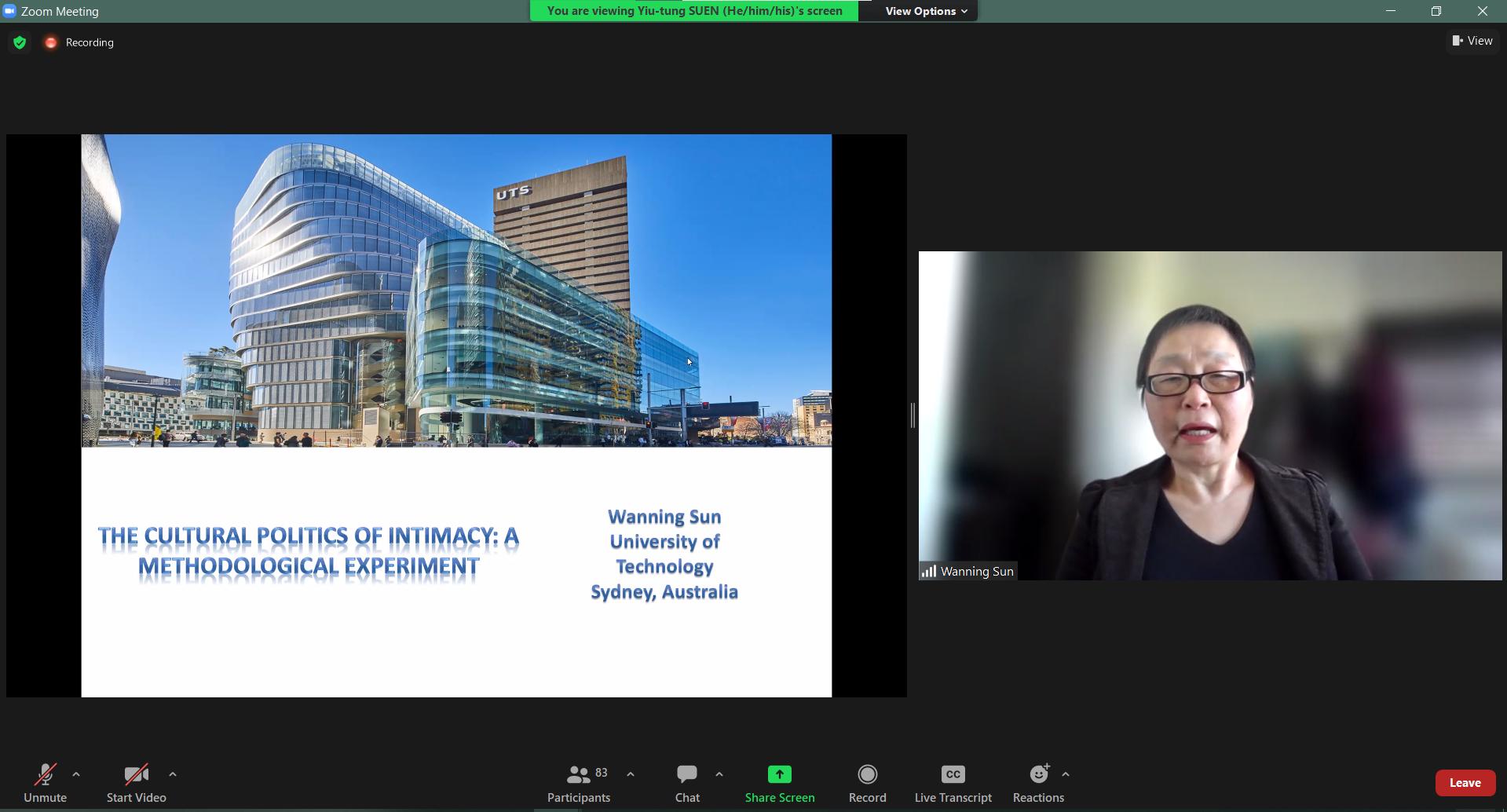Click the screen sharing notification banner
This screenshot has width=1507, height=812.
pos(694,11)
